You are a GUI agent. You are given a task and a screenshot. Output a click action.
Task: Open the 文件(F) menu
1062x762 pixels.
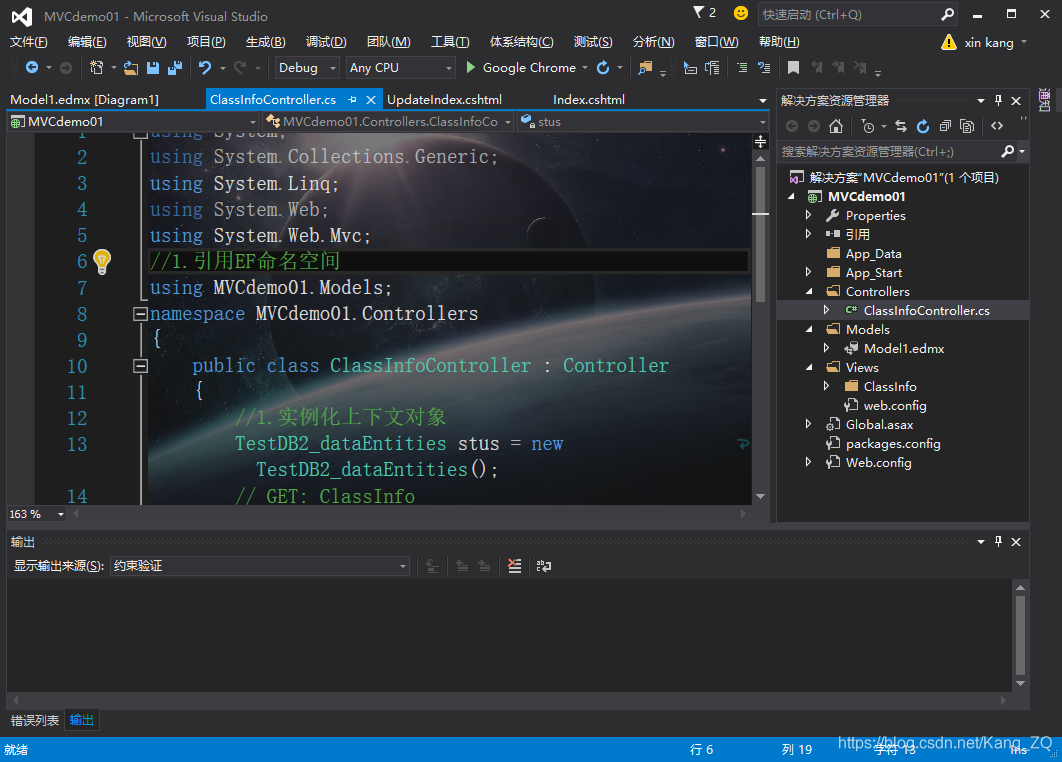click(29, 42)
